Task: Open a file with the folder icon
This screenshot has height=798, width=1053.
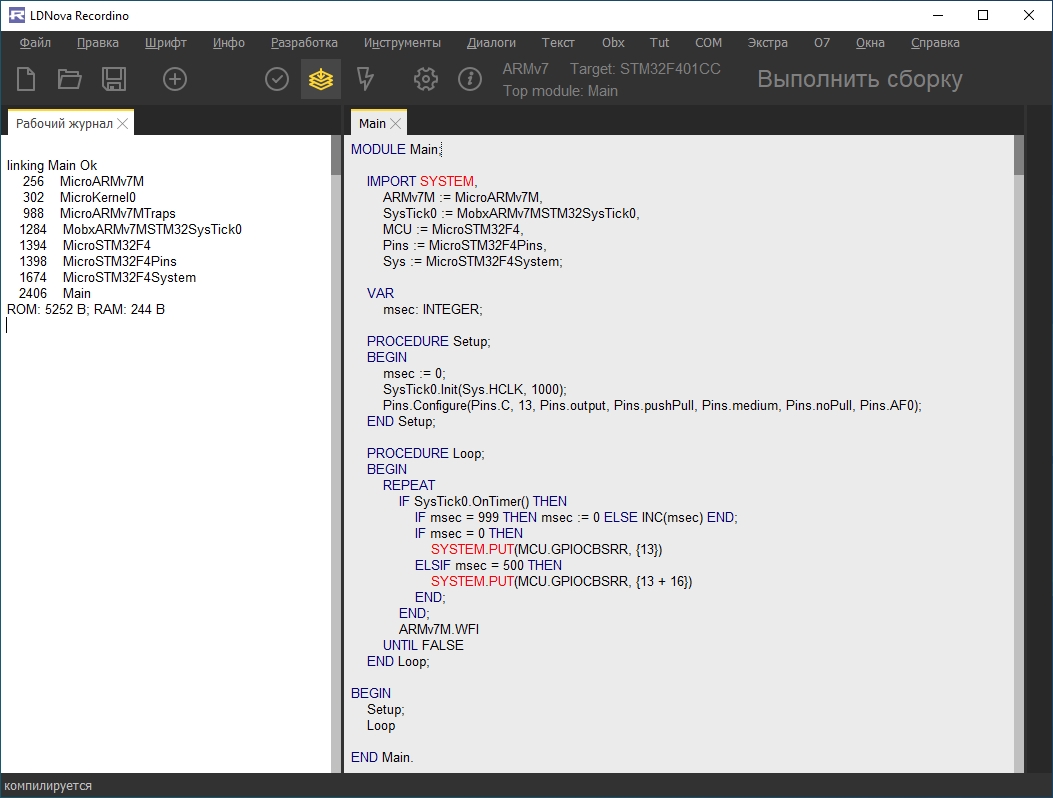Action: (69, 79)
